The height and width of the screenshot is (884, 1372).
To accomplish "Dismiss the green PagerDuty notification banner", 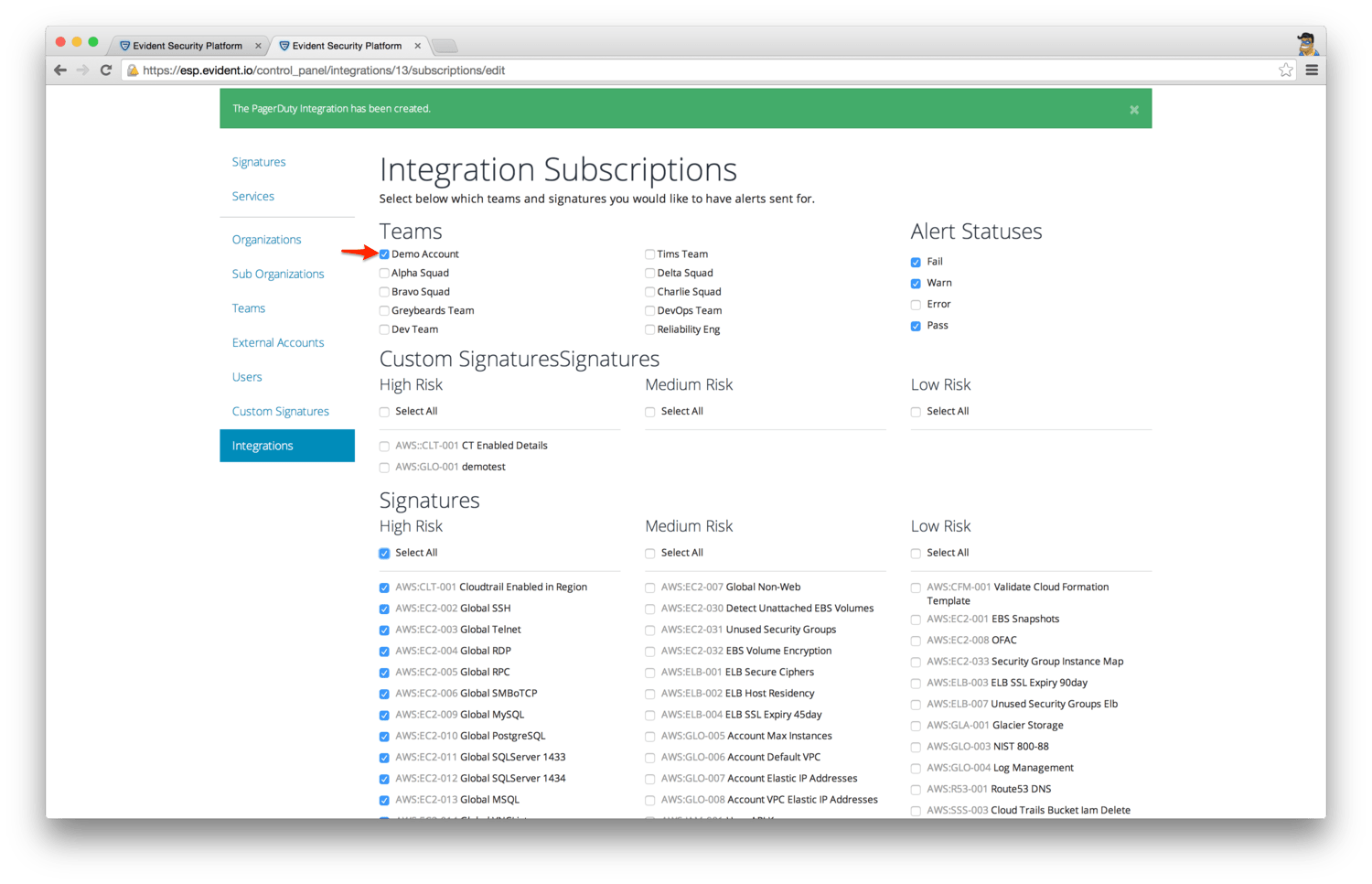I will tap(1134, 110).
